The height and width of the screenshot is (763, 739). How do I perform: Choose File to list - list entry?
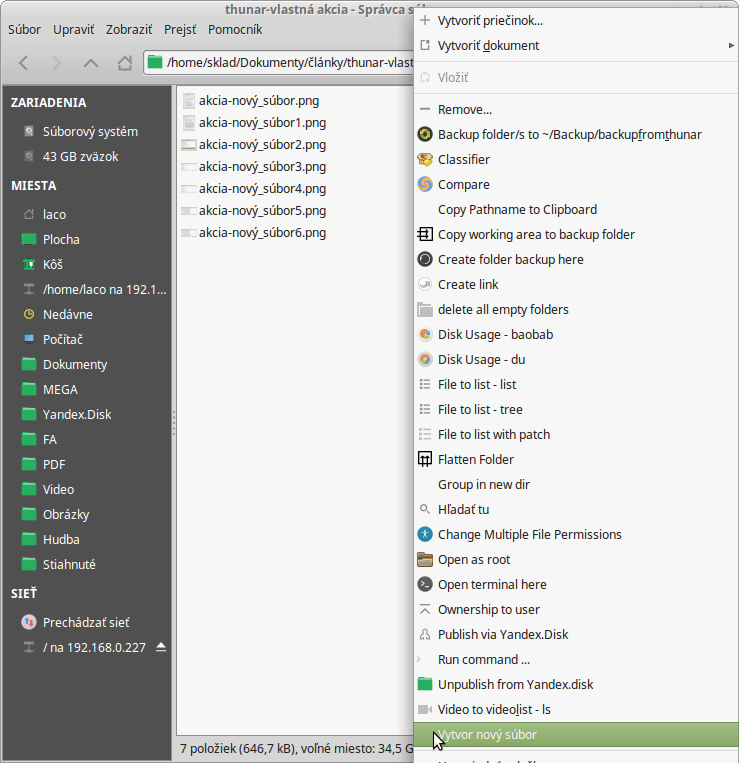[576, 384]
